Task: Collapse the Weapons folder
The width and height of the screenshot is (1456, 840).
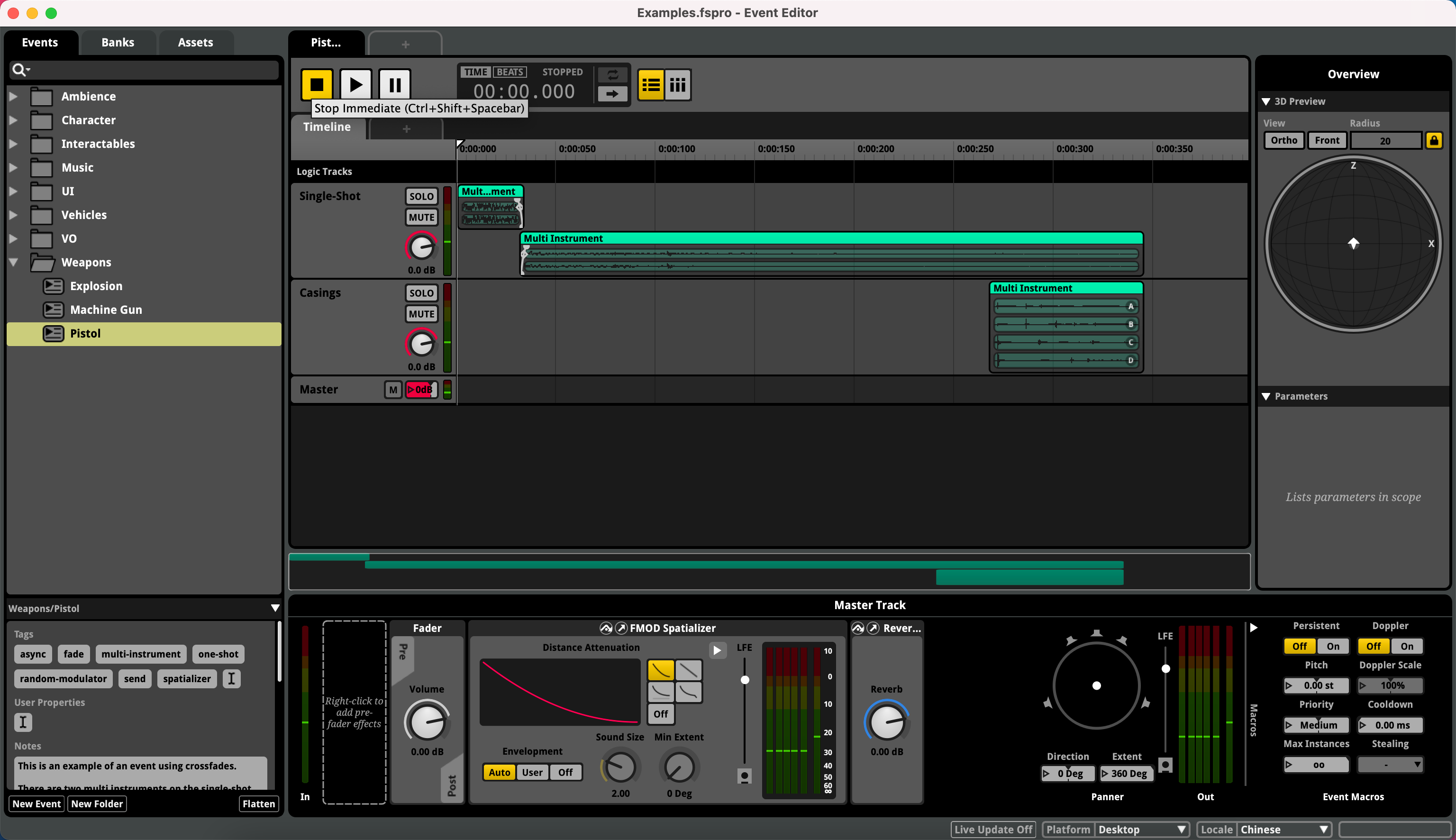Action: [x=13, y=262]
